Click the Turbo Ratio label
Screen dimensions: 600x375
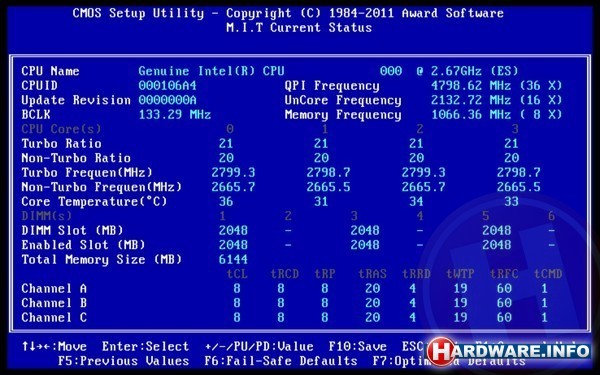[61, 144]
